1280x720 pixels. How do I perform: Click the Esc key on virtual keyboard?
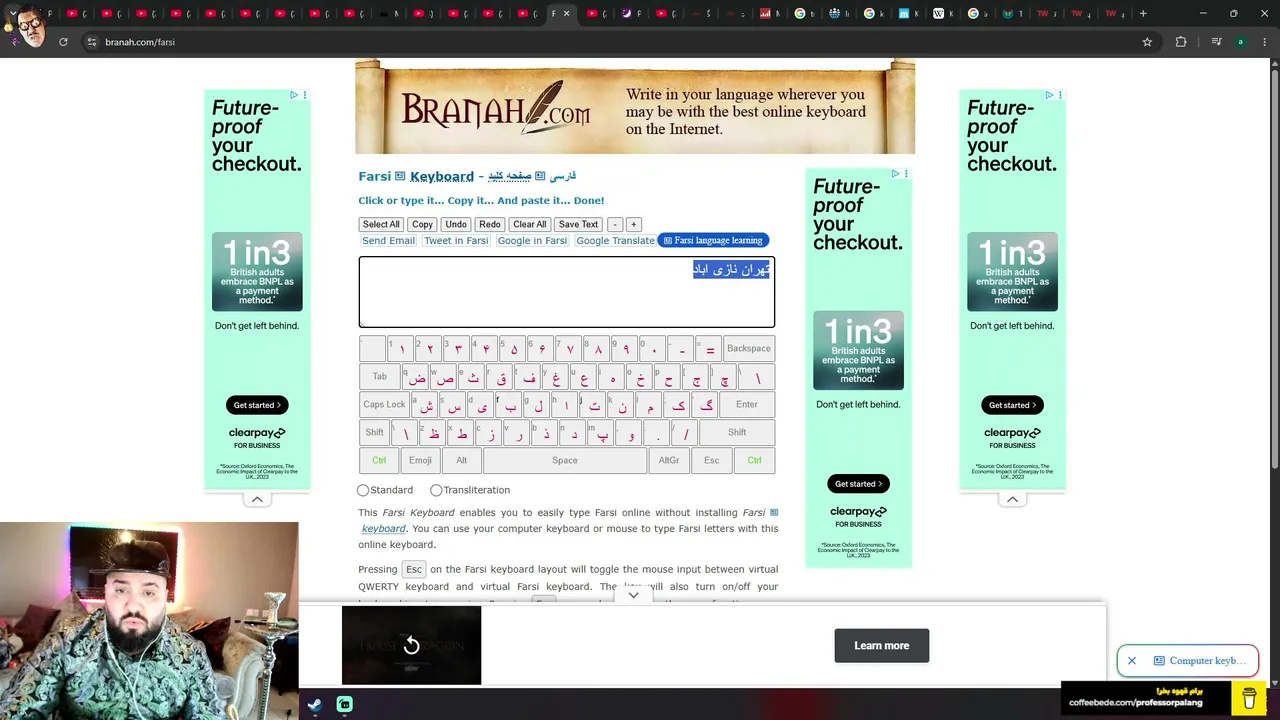click(x=712, y=461)
